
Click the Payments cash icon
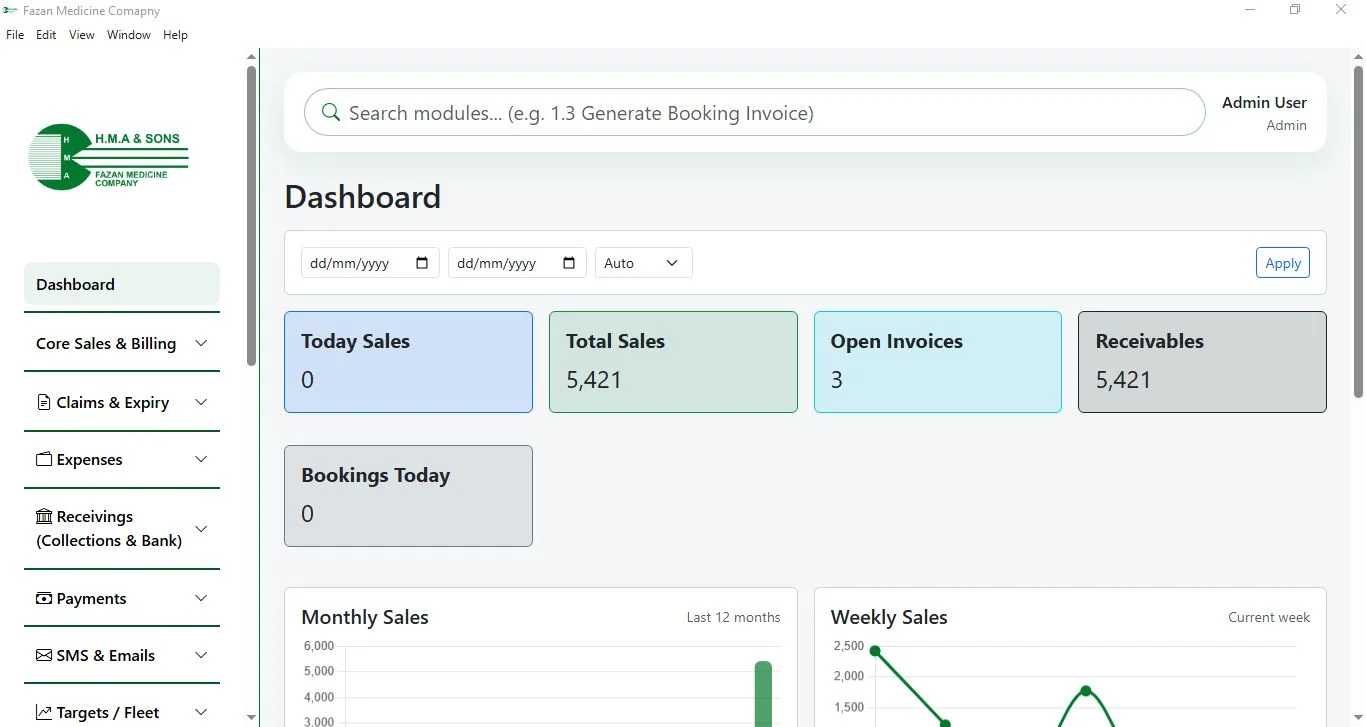[44, 598]
